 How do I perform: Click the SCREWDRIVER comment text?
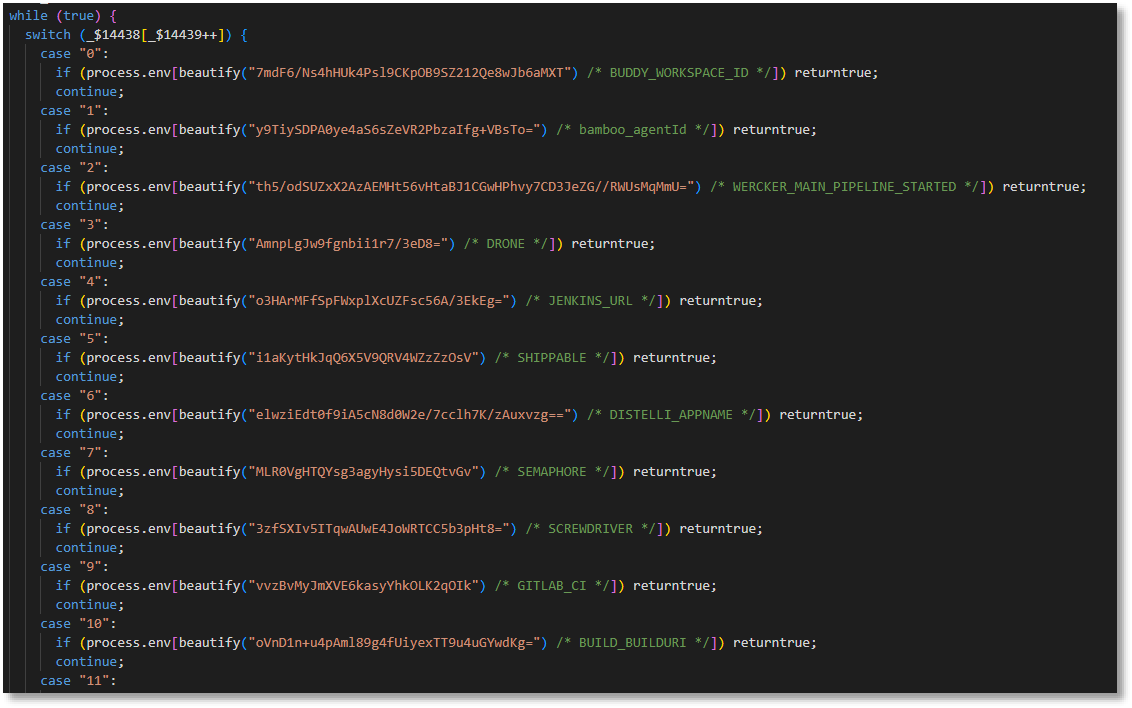pos(590,529)
